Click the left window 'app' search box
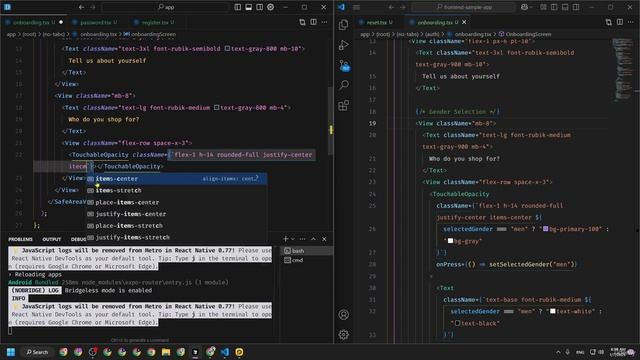The width and height of the screenshot is (640, 360). point(165,7)
